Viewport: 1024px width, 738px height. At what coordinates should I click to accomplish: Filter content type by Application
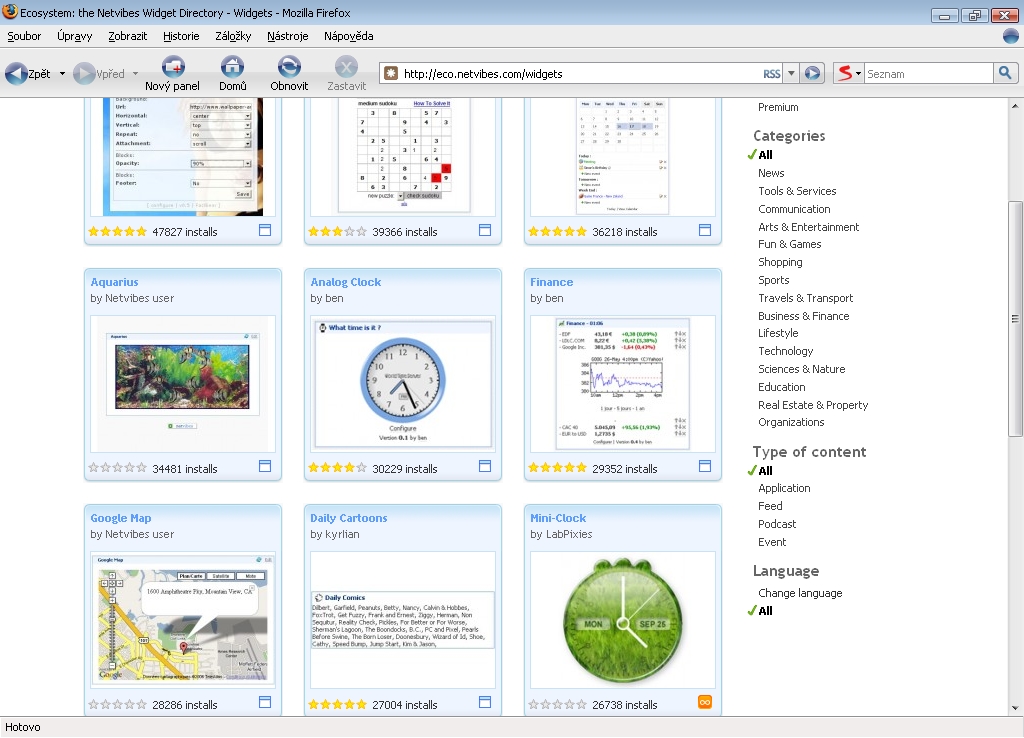[x=784, y=488]
